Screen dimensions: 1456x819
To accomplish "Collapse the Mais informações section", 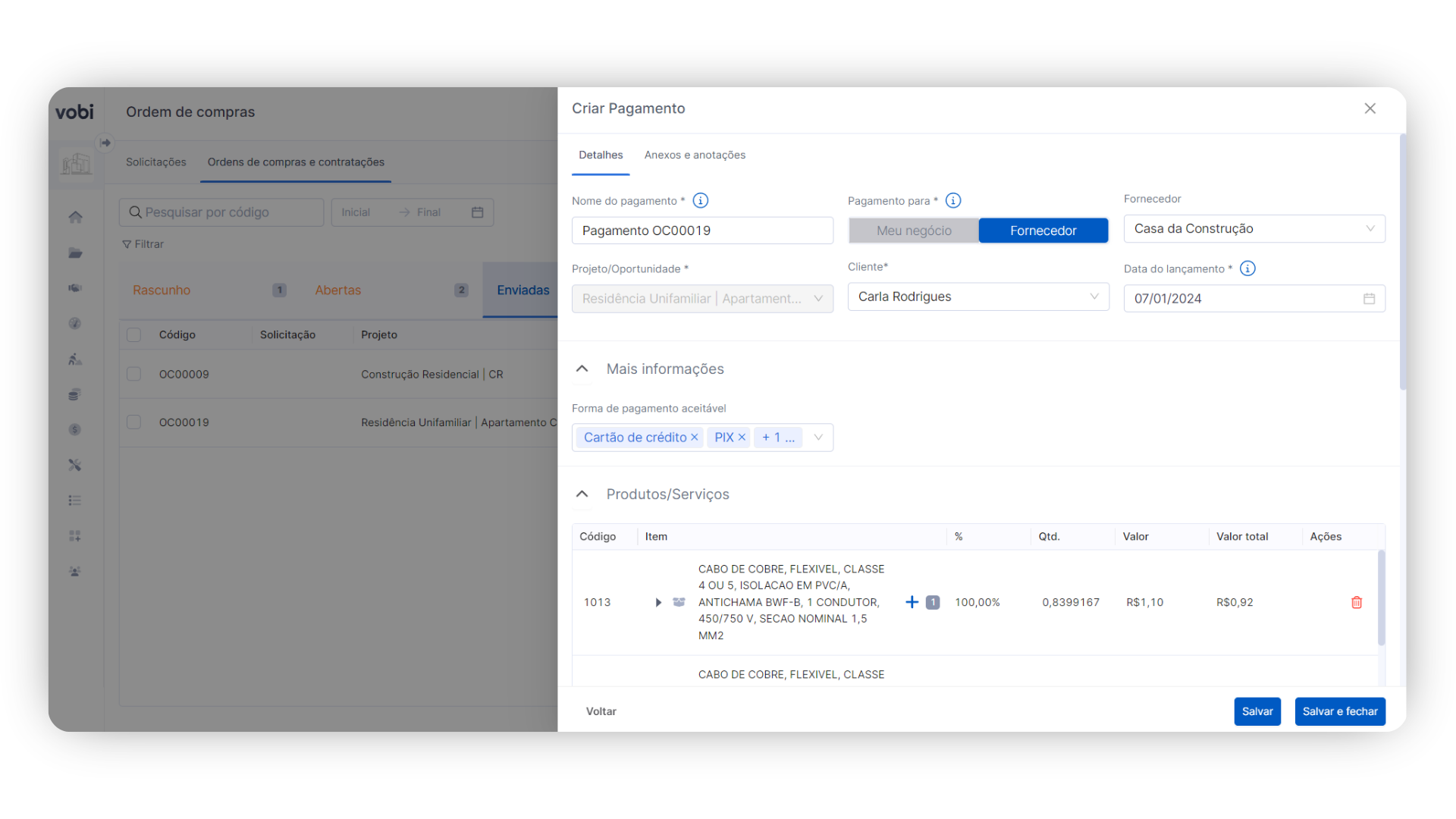I will [582, 369].
